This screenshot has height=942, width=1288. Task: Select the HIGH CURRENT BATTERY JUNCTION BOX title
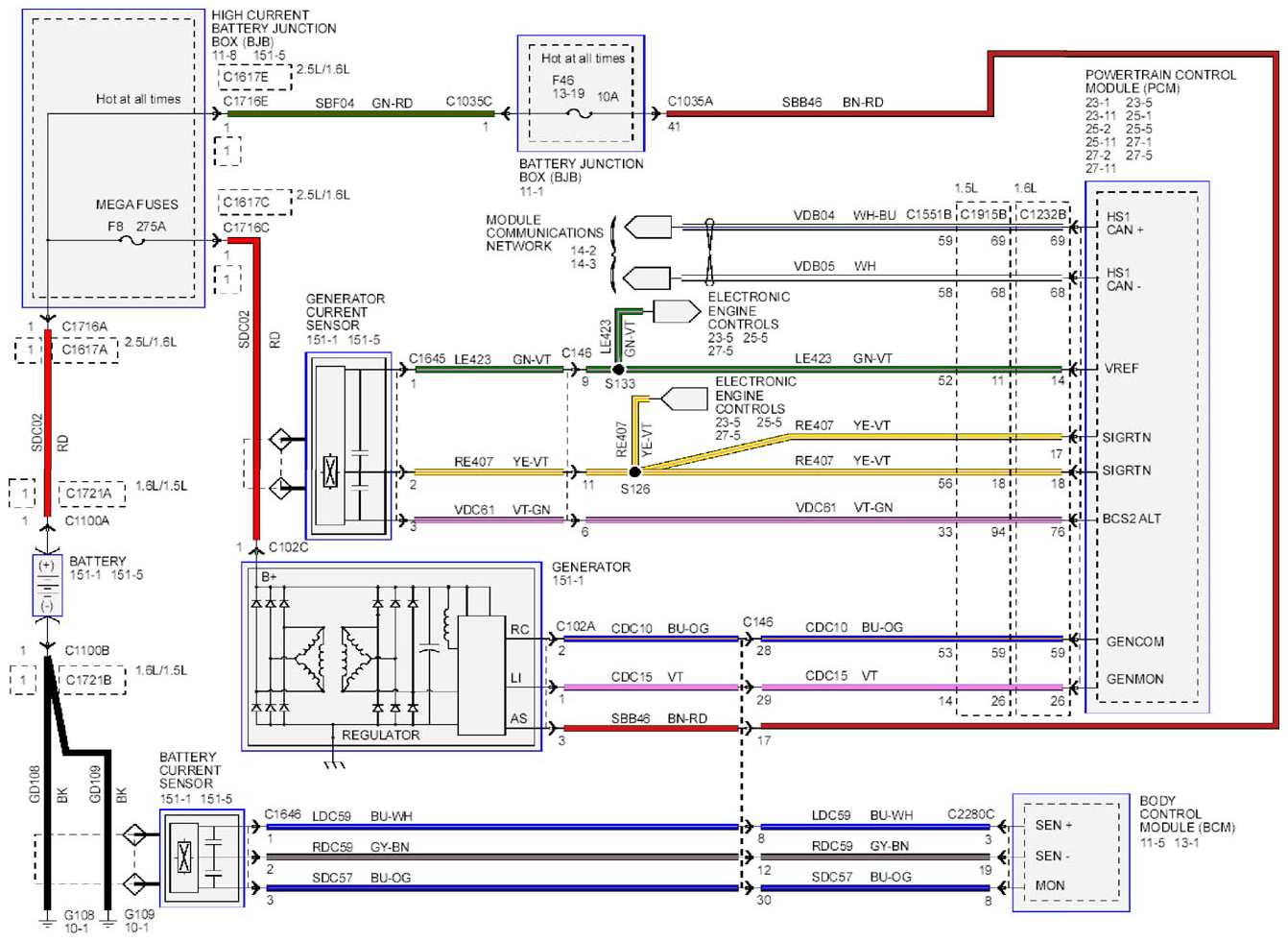coord(274,29)
